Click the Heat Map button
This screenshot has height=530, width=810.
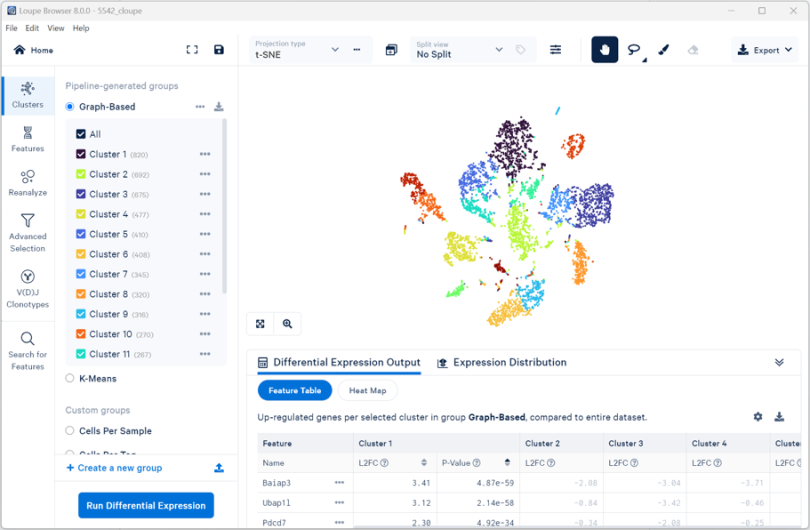pyautogui.click(x=367, y=390)
